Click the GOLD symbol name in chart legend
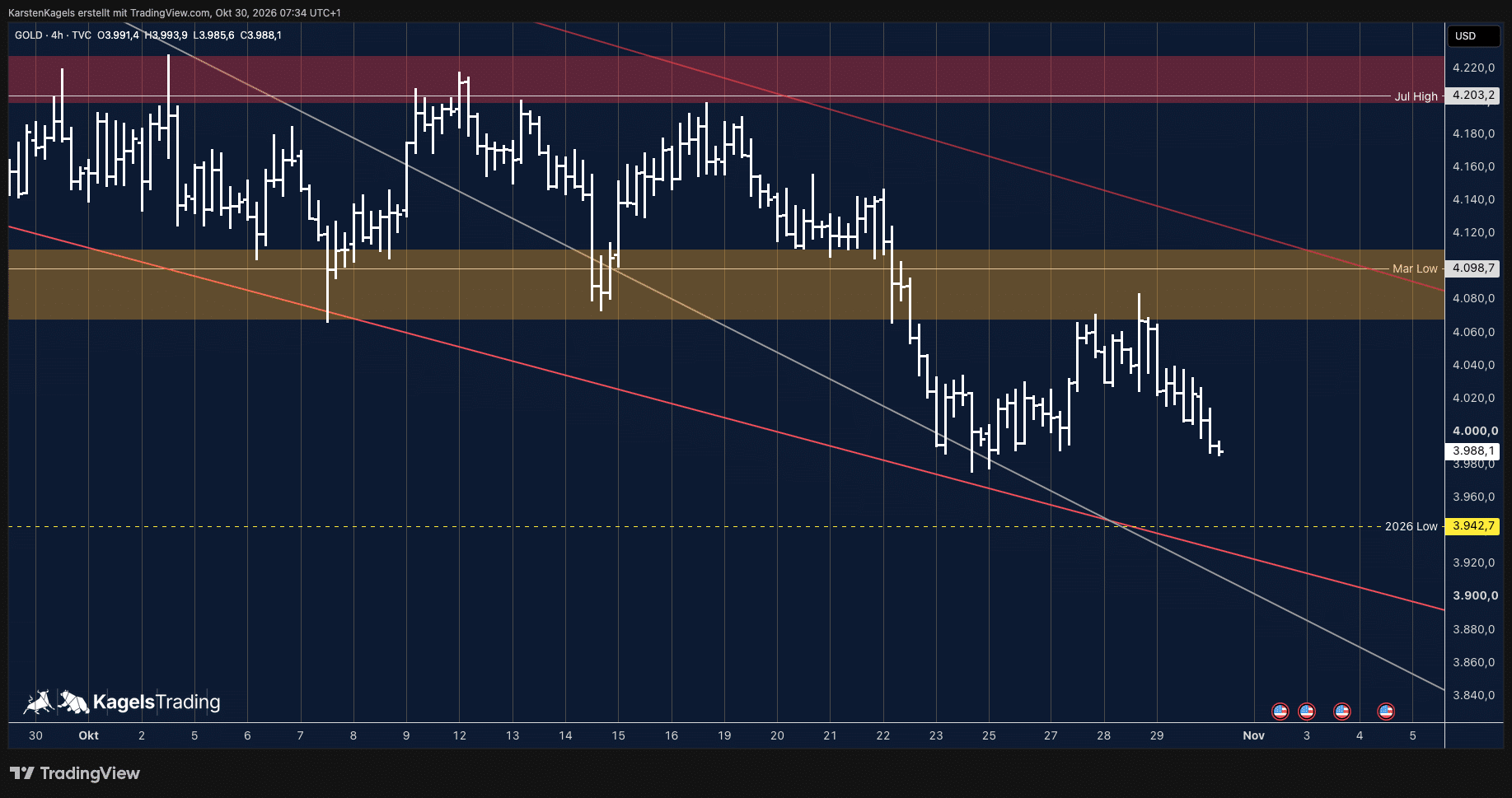Image resolution: width=1512 pixels, height=798 pixels. click(28, 35)
